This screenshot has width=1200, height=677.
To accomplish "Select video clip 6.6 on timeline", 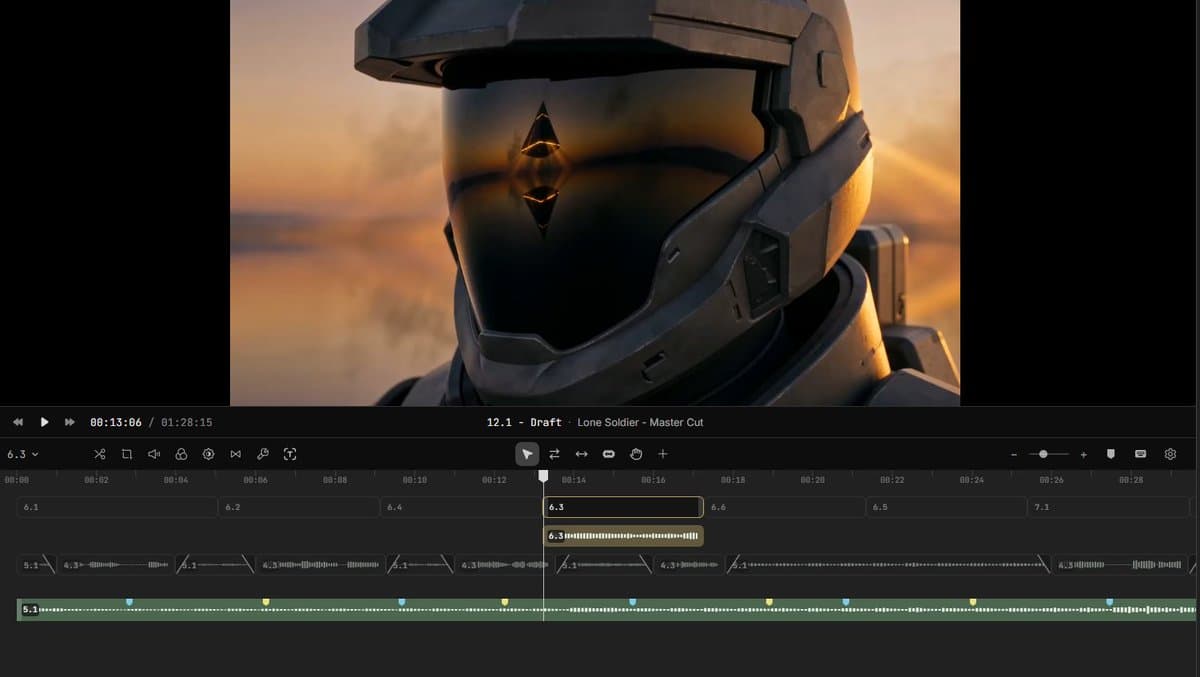I will point(785,507).
